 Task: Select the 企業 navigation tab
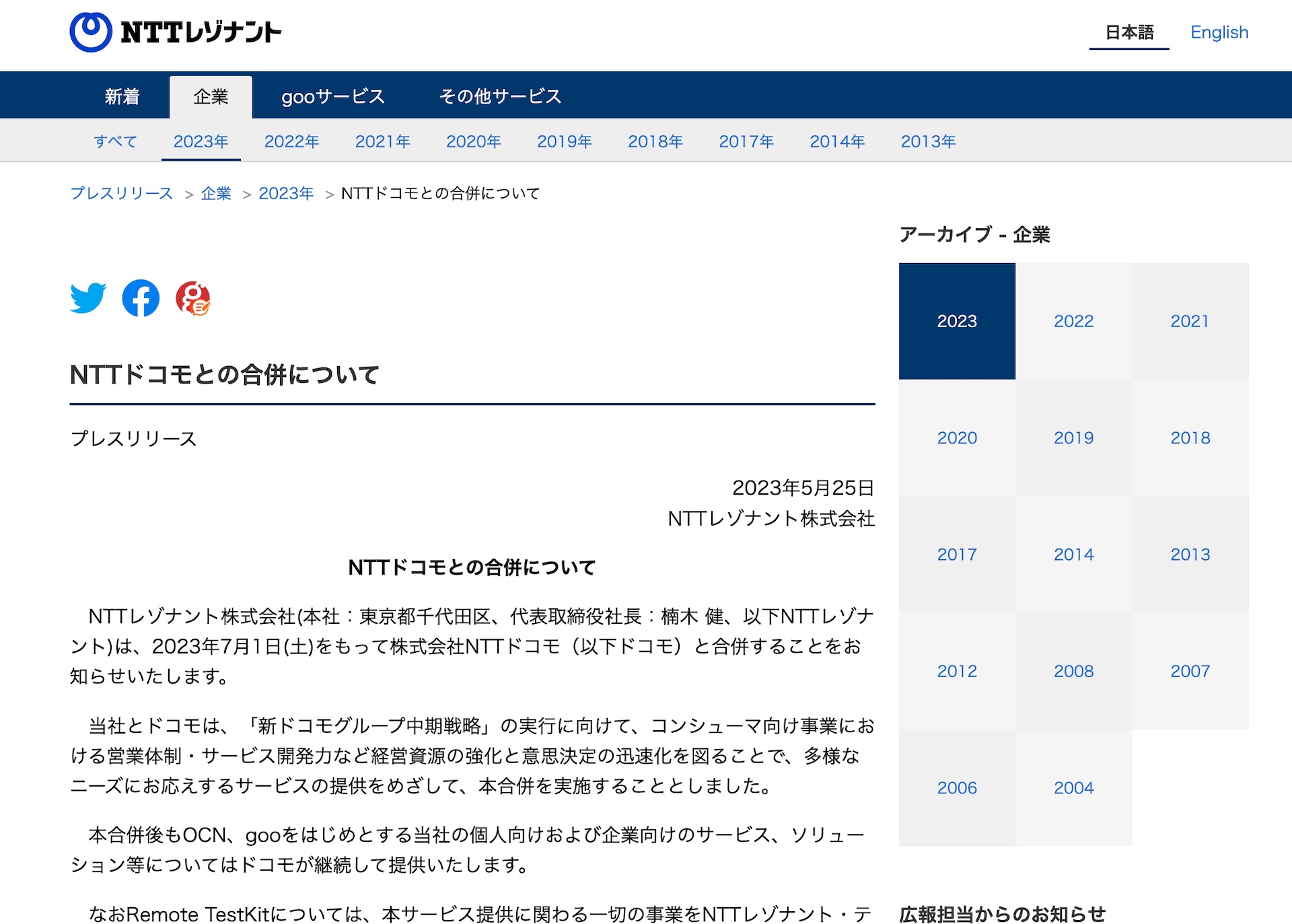tap(211, 96)
